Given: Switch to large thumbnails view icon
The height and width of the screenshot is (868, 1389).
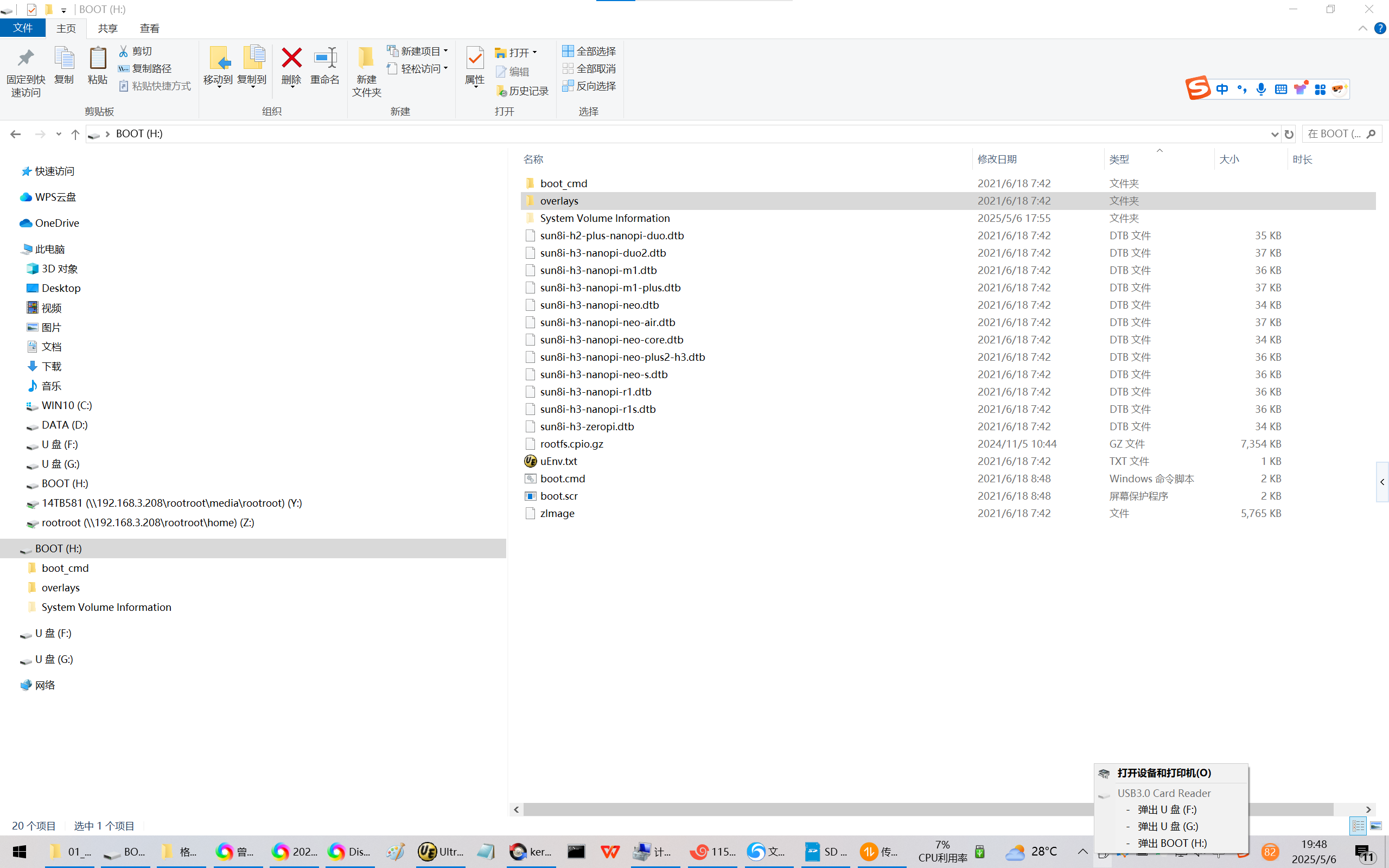Looking at the screenshot, I should click(1377, 826).
